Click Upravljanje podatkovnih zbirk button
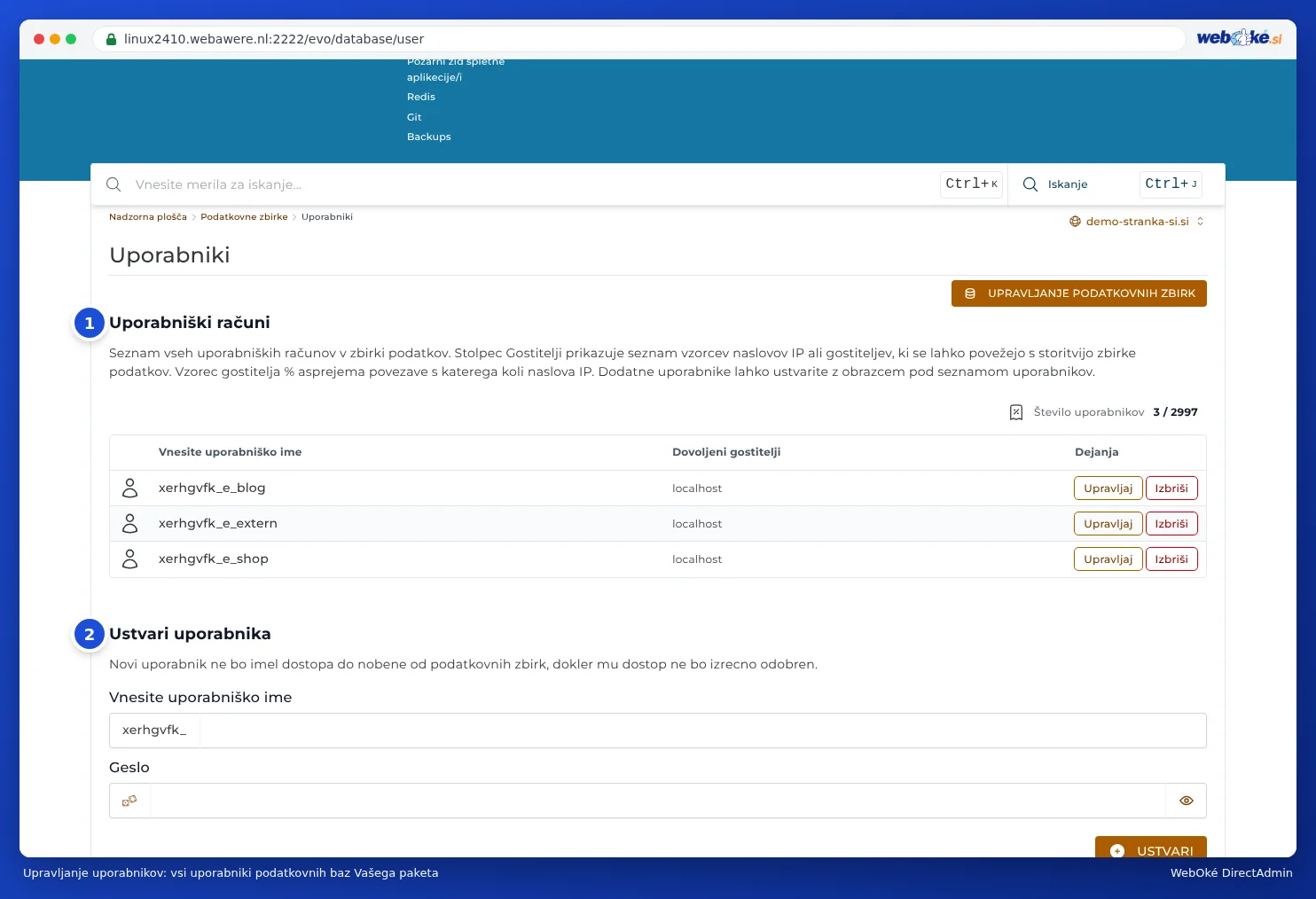1316x899 pixels. pyautogui.click(x=1079, y=293)
